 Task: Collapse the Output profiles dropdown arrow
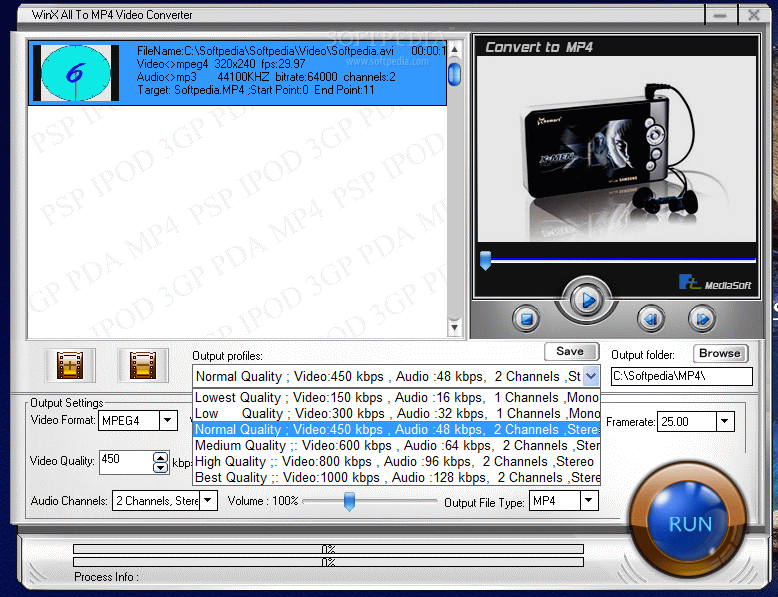pos(591,376)
